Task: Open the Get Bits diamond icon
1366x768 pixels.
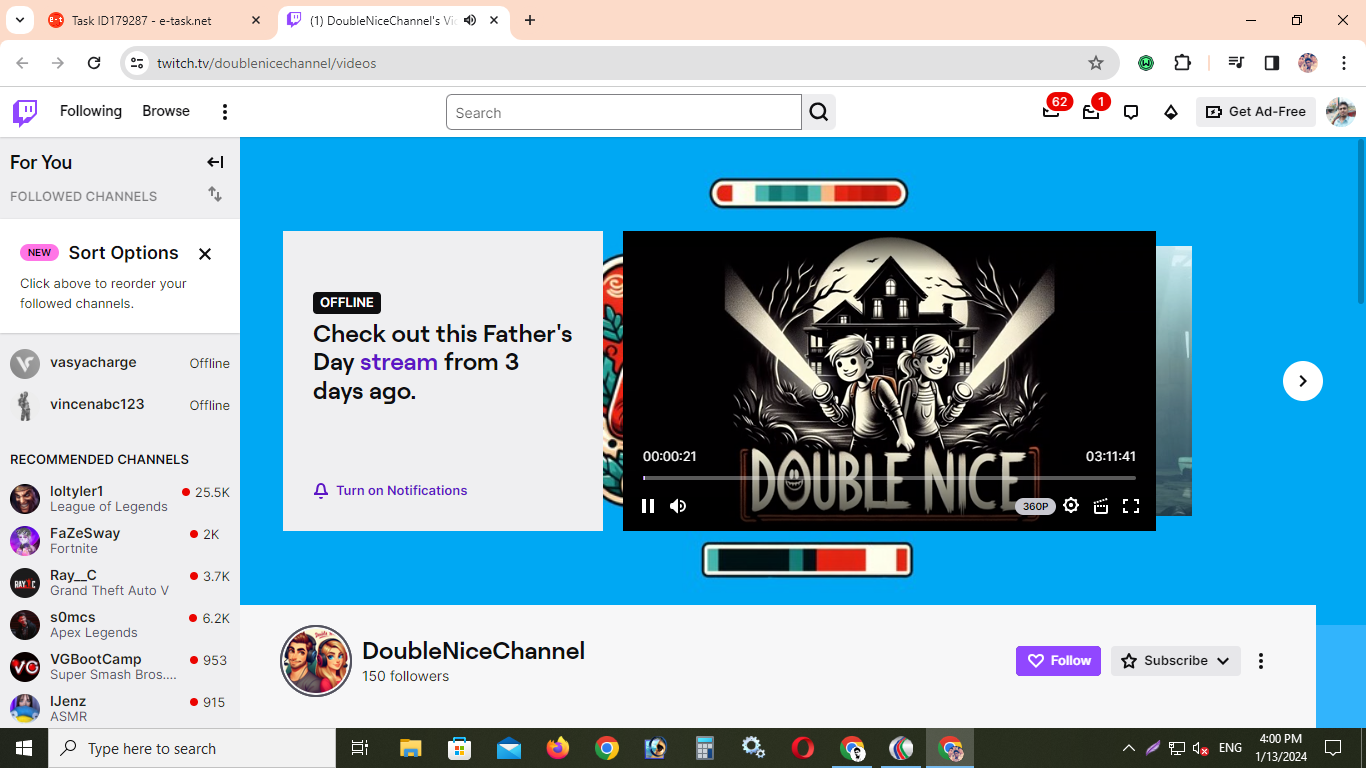Action: 1171,112
